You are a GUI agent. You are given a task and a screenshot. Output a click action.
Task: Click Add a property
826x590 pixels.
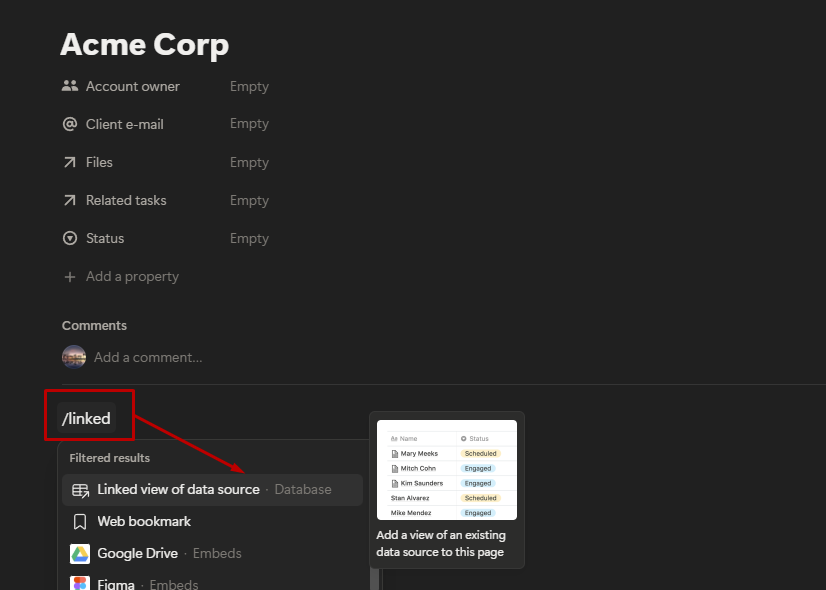(131, 276)
